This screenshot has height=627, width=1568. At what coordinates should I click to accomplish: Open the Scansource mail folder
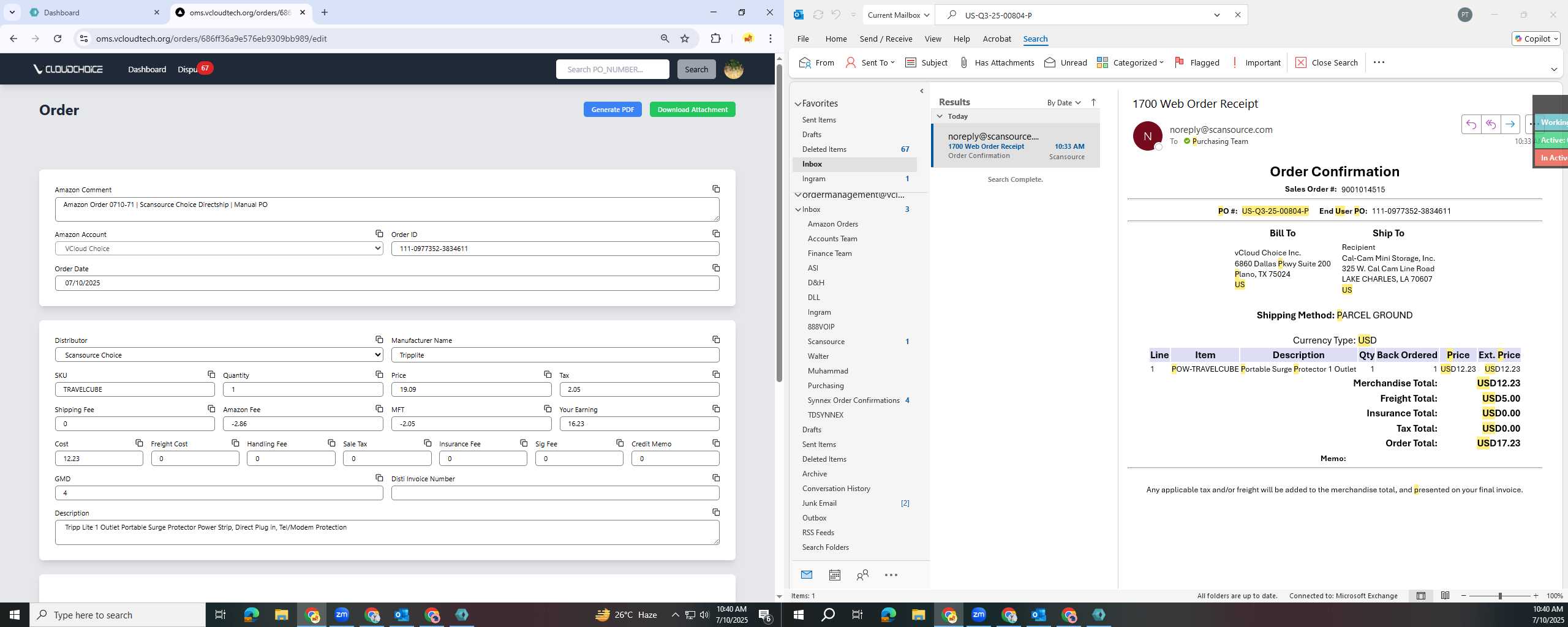(x=826, y=342)
